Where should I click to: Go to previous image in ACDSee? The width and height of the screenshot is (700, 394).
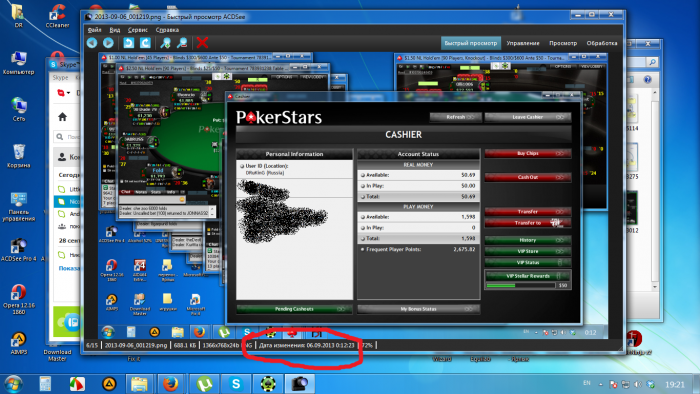[92, 43]
